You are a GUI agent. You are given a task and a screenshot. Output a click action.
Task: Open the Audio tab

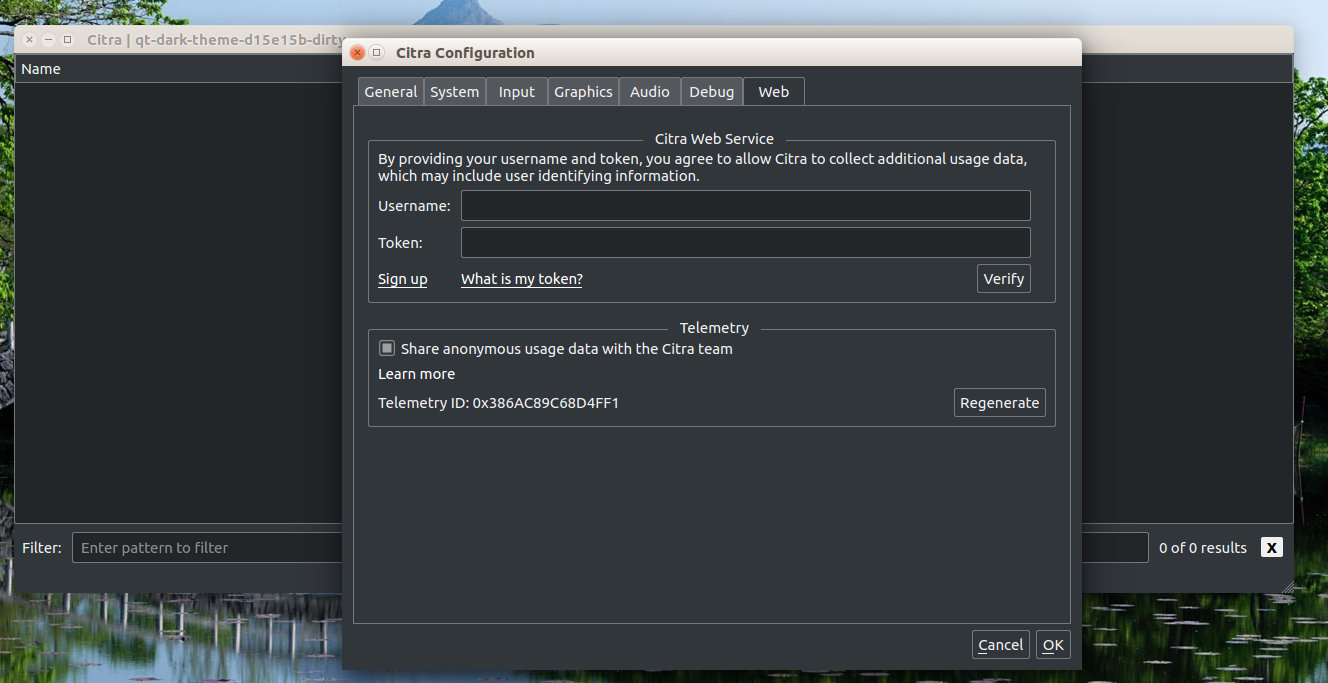coord(650,91)
